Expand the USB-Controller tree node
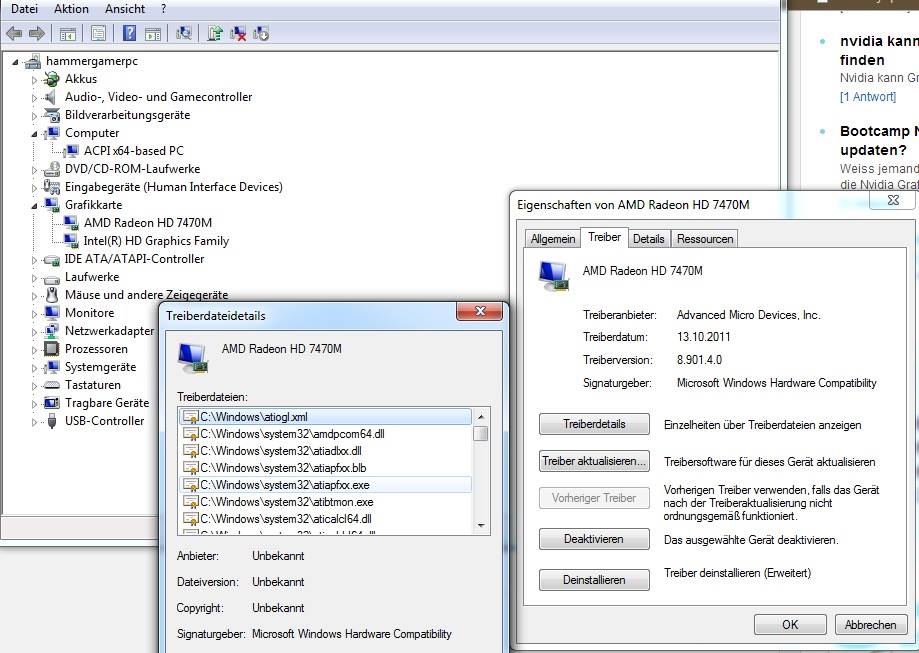Screen dimensions: 919x653 coord(34,422)
